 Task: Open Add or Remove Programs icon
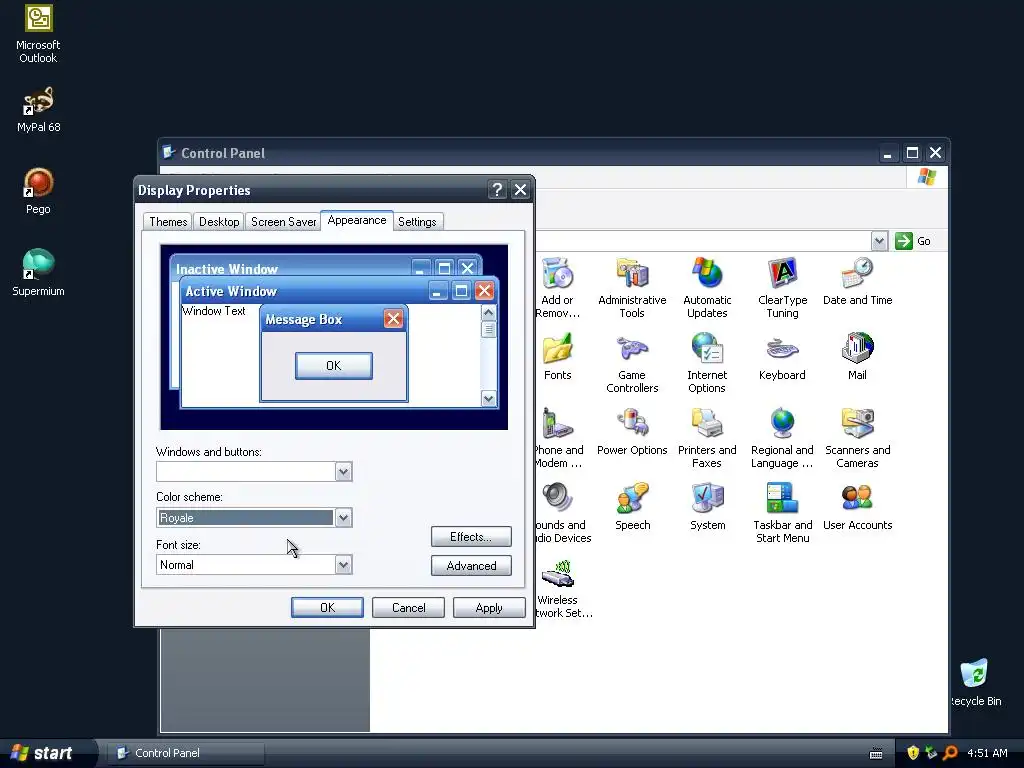(x=558, y=287)
